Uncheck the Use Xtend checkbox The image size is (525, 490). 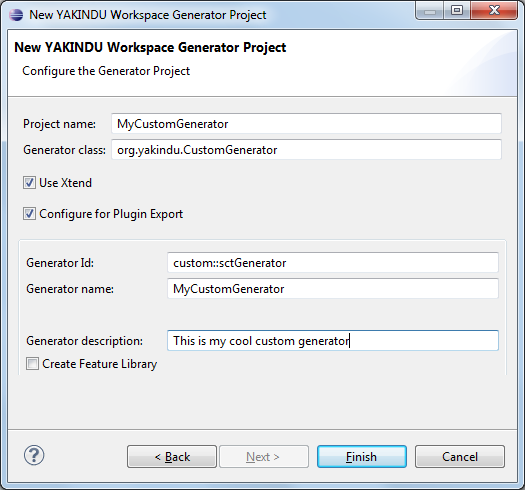point(29,183)
